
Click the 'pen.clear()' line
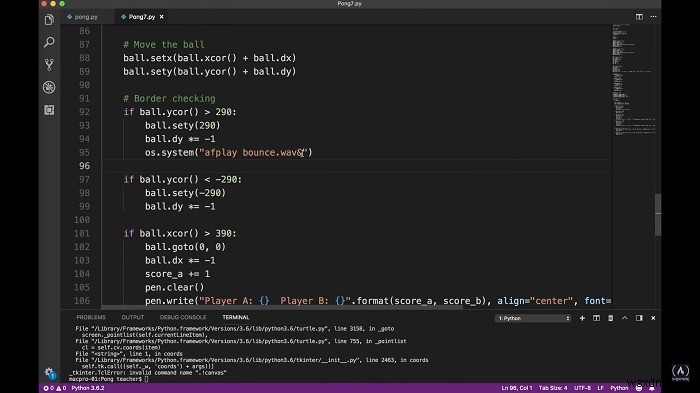pyautogui.click(x=175, y=288)
